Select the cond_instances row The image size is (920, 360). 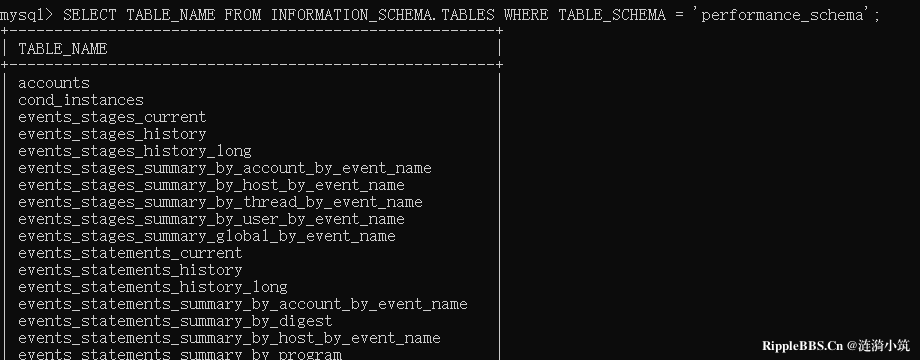81,100
